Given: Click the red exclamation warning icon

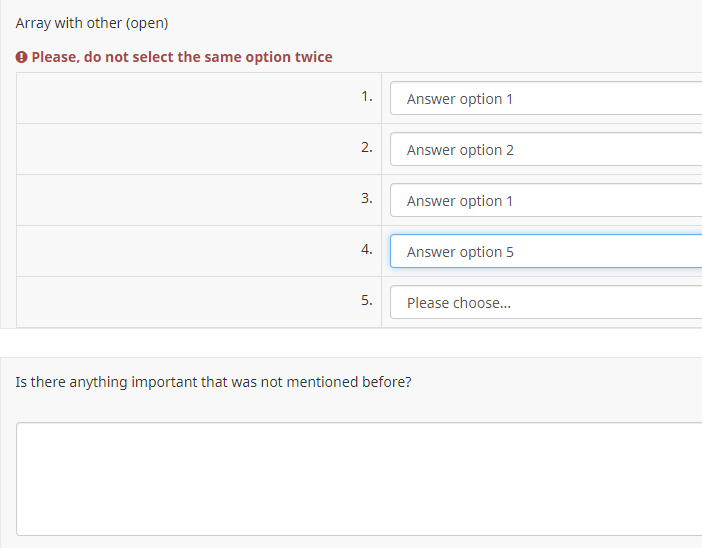Looking at the screenshot, I should click(x=22, y=57).
